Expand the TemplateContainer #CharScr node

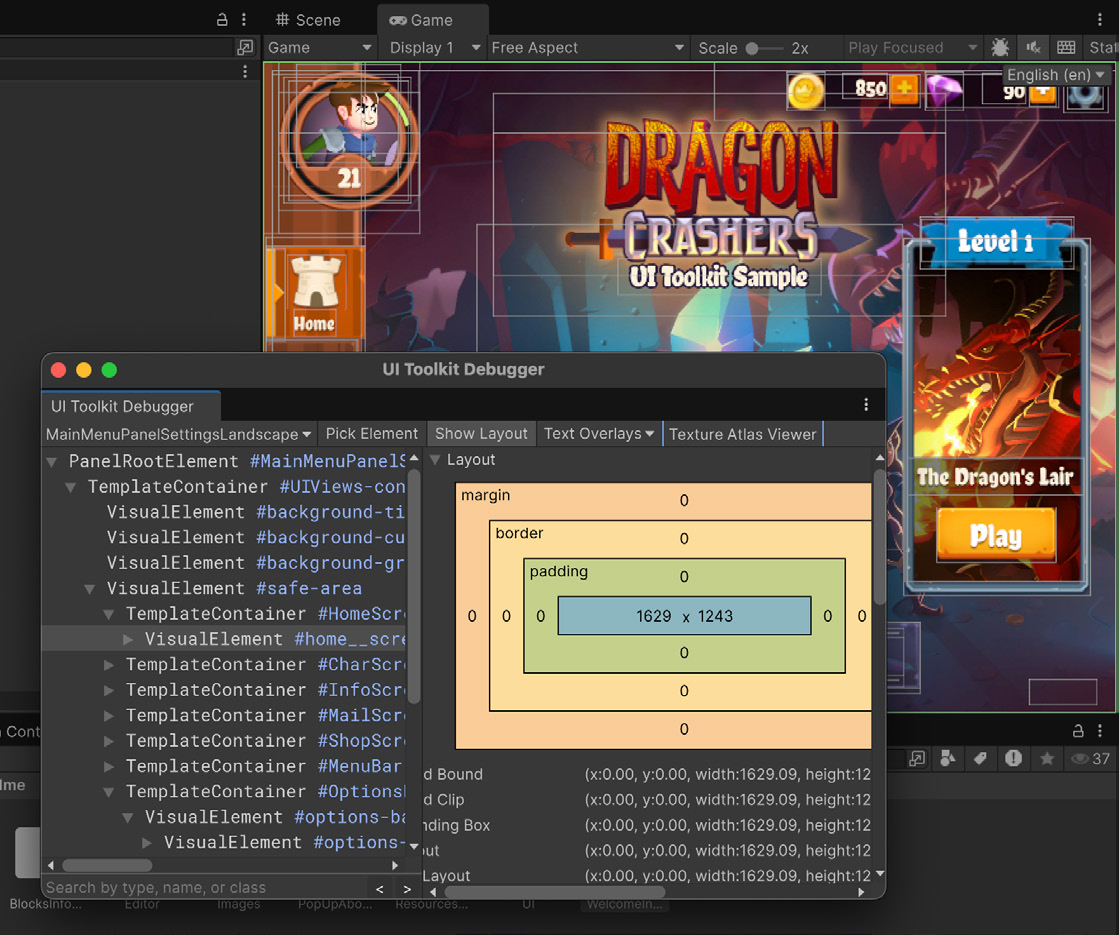point(109,665)
